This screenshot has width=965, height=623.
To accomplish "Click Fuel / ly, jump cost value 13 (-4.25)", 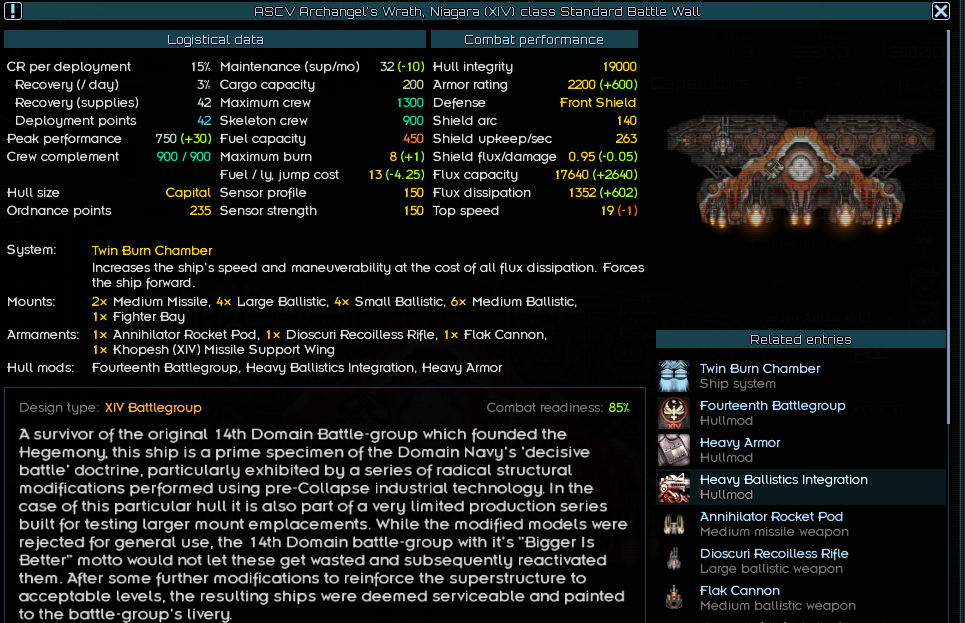I will tap(396, 174).
